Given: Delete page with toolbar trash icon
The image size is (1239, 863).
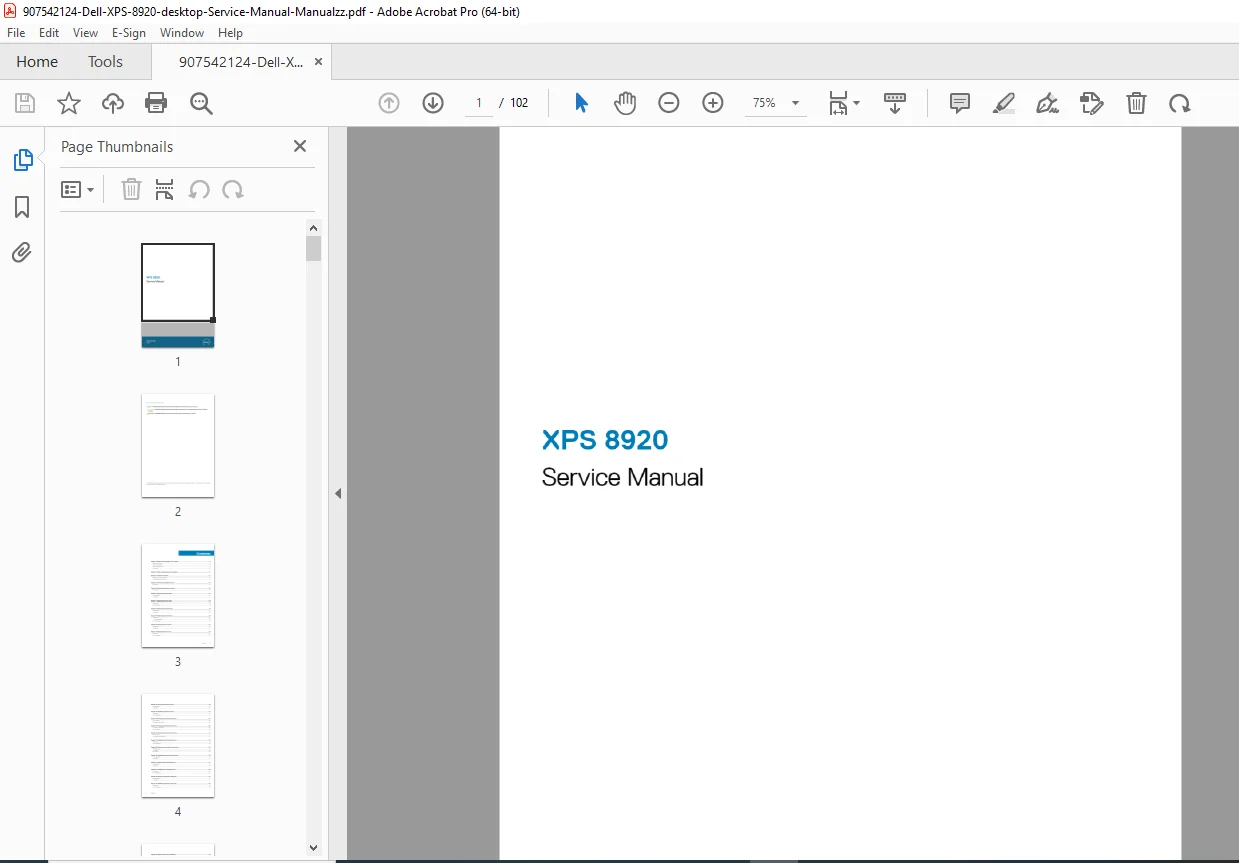Looking at the screenshot, I should click(1136, 103).
